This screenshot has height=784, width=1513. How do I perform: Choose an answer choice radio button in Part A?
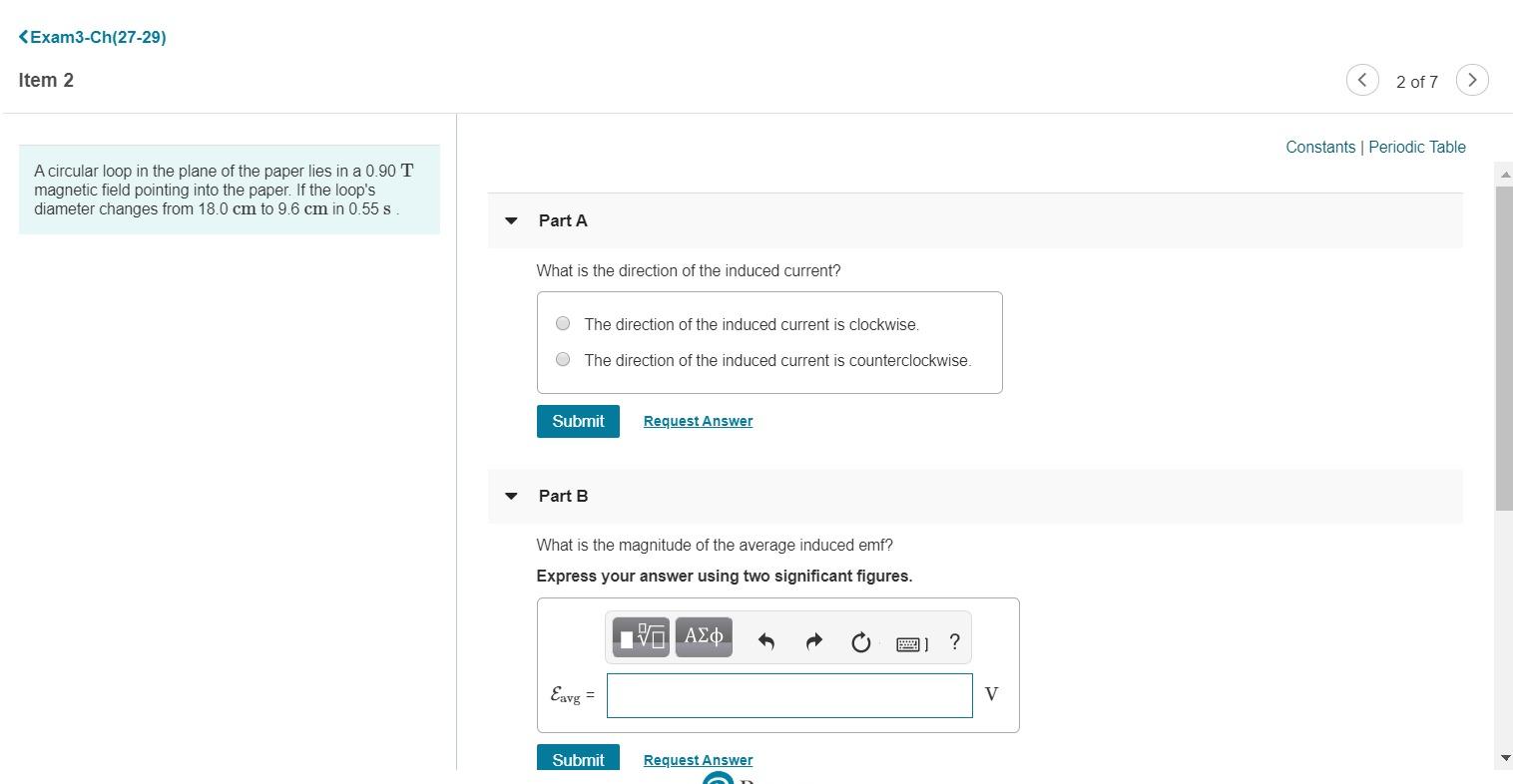tap(562, 323)
